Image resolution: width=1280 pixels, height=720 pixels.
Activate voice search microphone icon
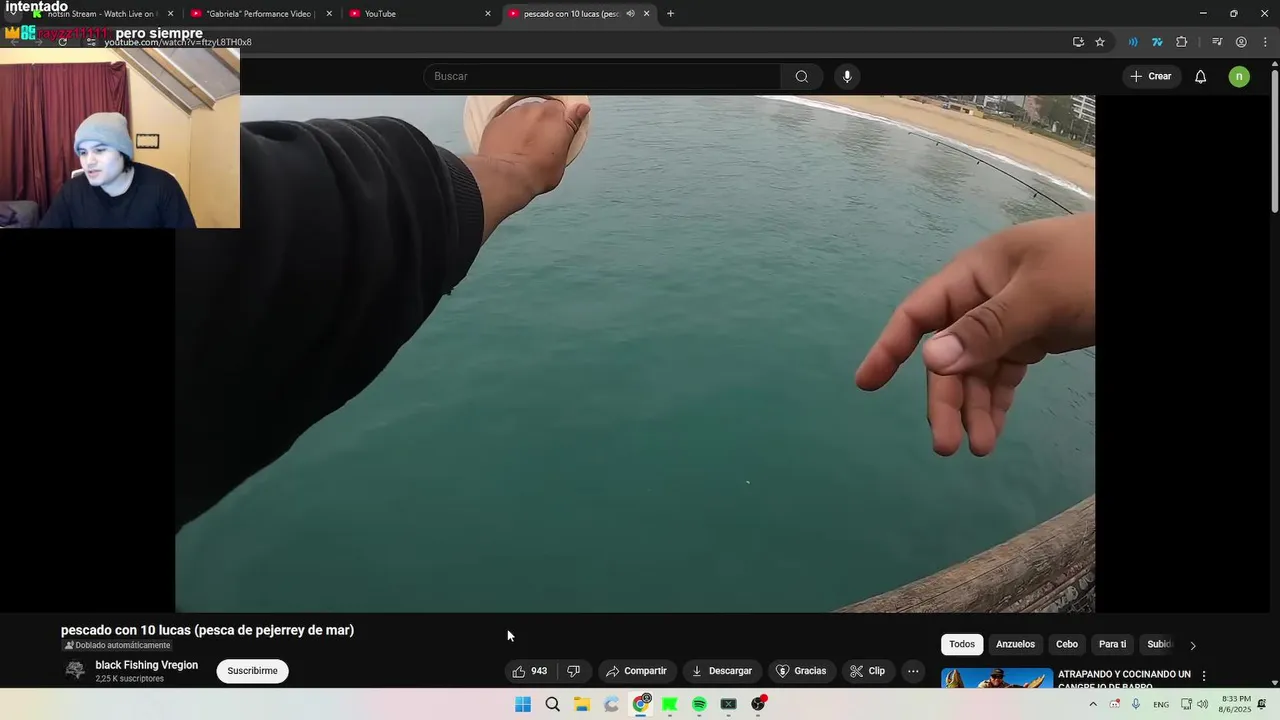(x=847, y=76)
